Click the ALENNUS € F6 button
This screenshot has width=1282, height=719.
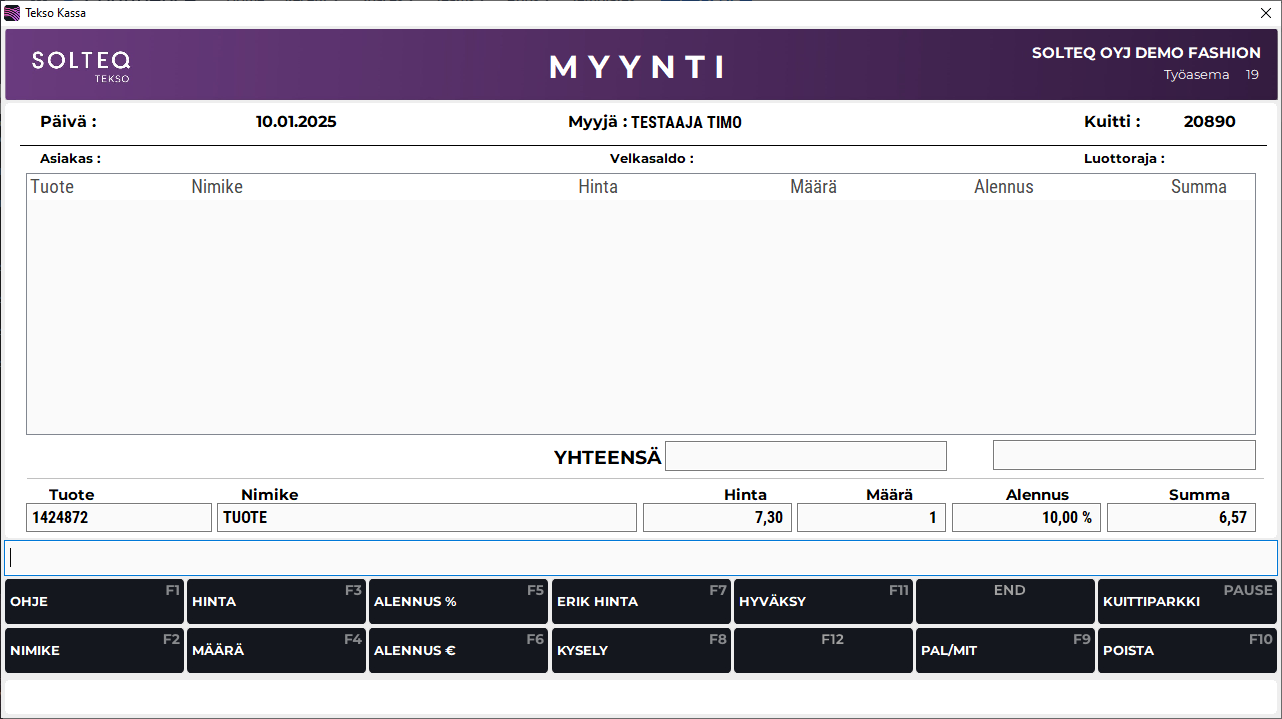pyautogui.click(x=458, y=650)
